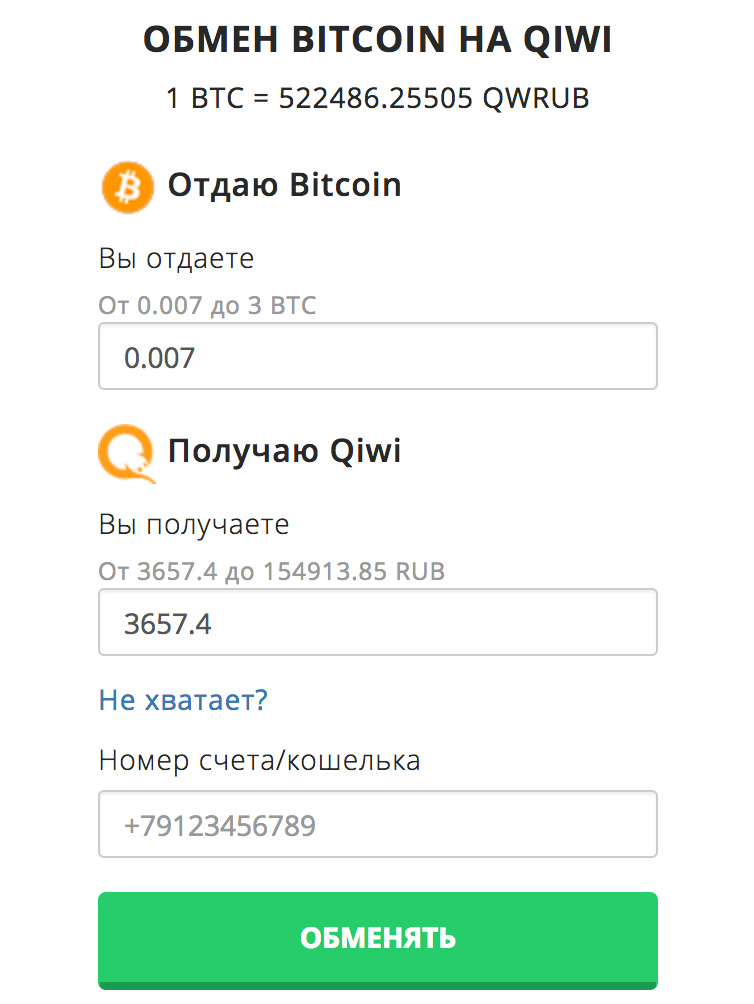754x1004 pixels.
Task: Click the exchange rate line '1 BTC = 522486.25505 QWRUB'
Action: 377,98
